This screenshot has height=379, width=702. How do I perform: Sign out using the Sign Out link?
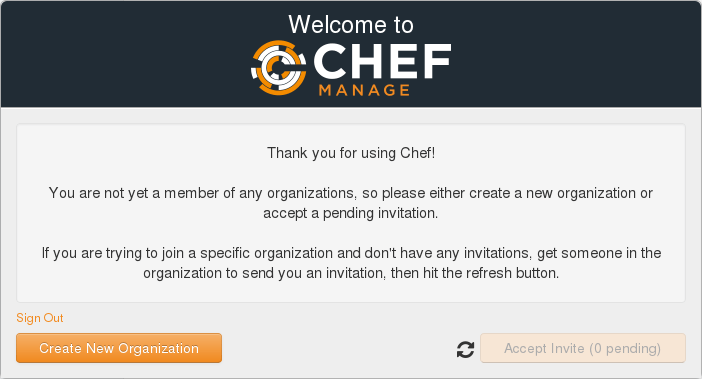(40, 318)
